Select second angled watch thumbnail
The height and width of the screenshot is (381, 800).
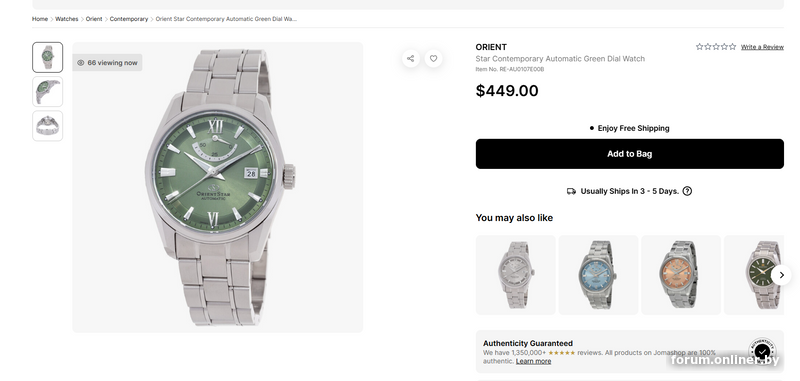pos(47,92)
